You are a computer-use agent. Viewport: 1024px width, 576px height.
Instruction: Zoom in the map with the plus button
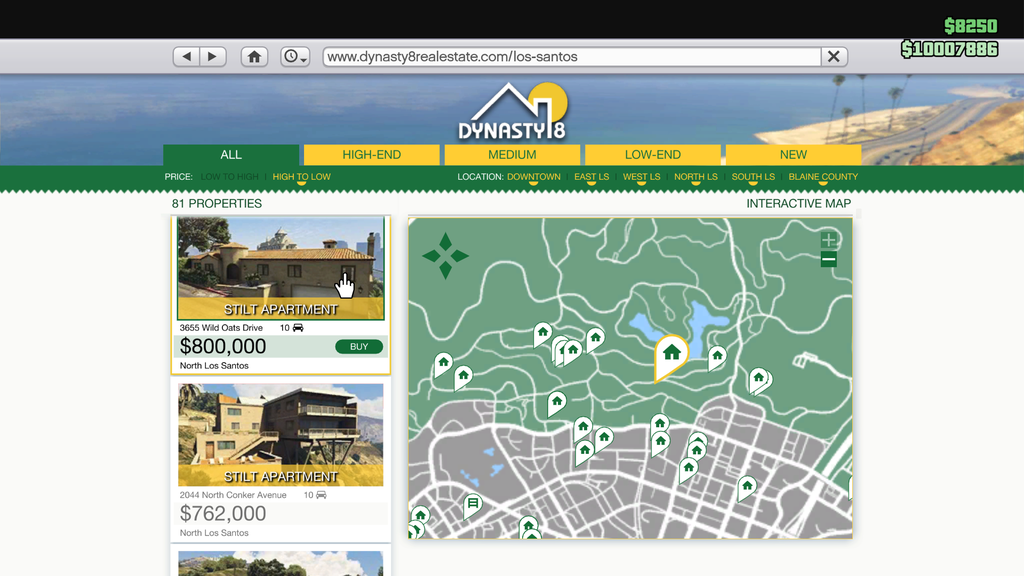828,240
